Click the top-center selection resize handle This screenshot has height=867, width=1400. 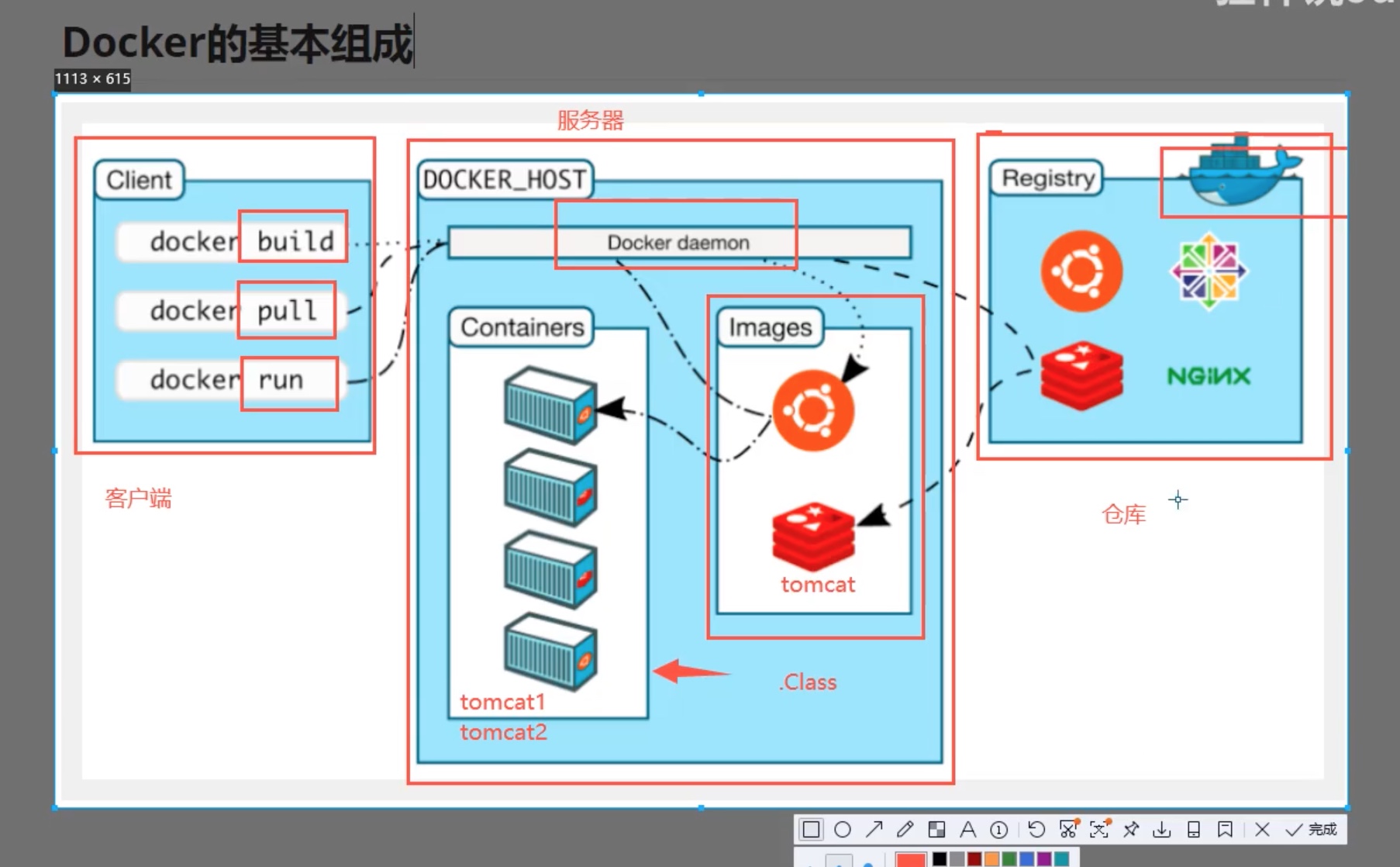[701, 94]
